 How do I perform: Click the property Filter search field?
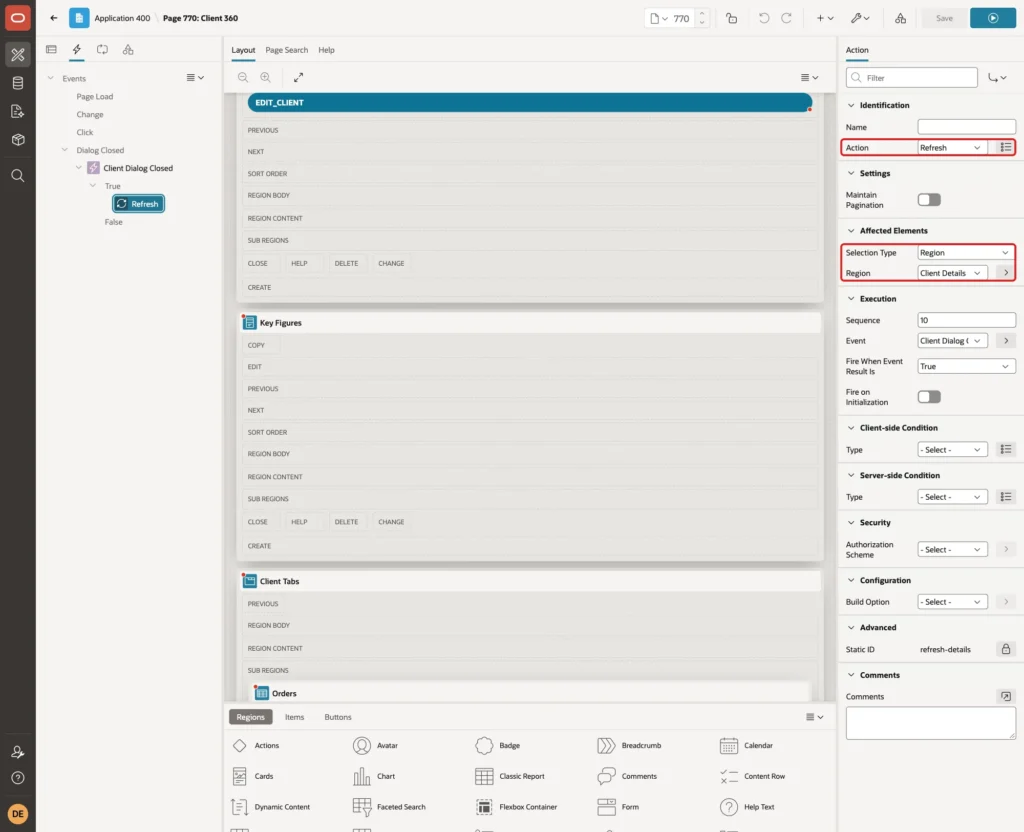[x=912, y=78]
